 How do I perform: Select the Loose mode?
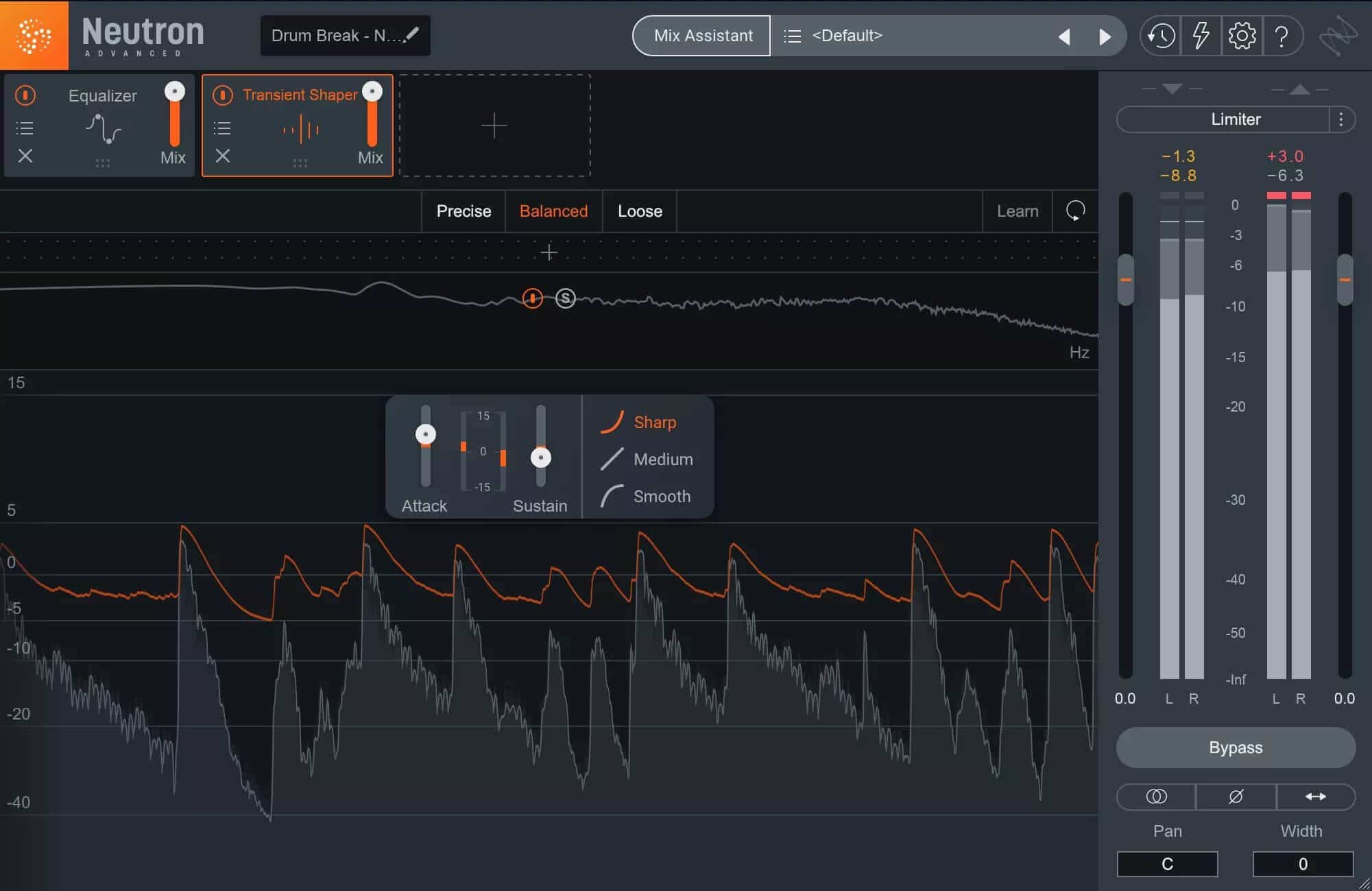pyautogui.click(x=640, y=211)
